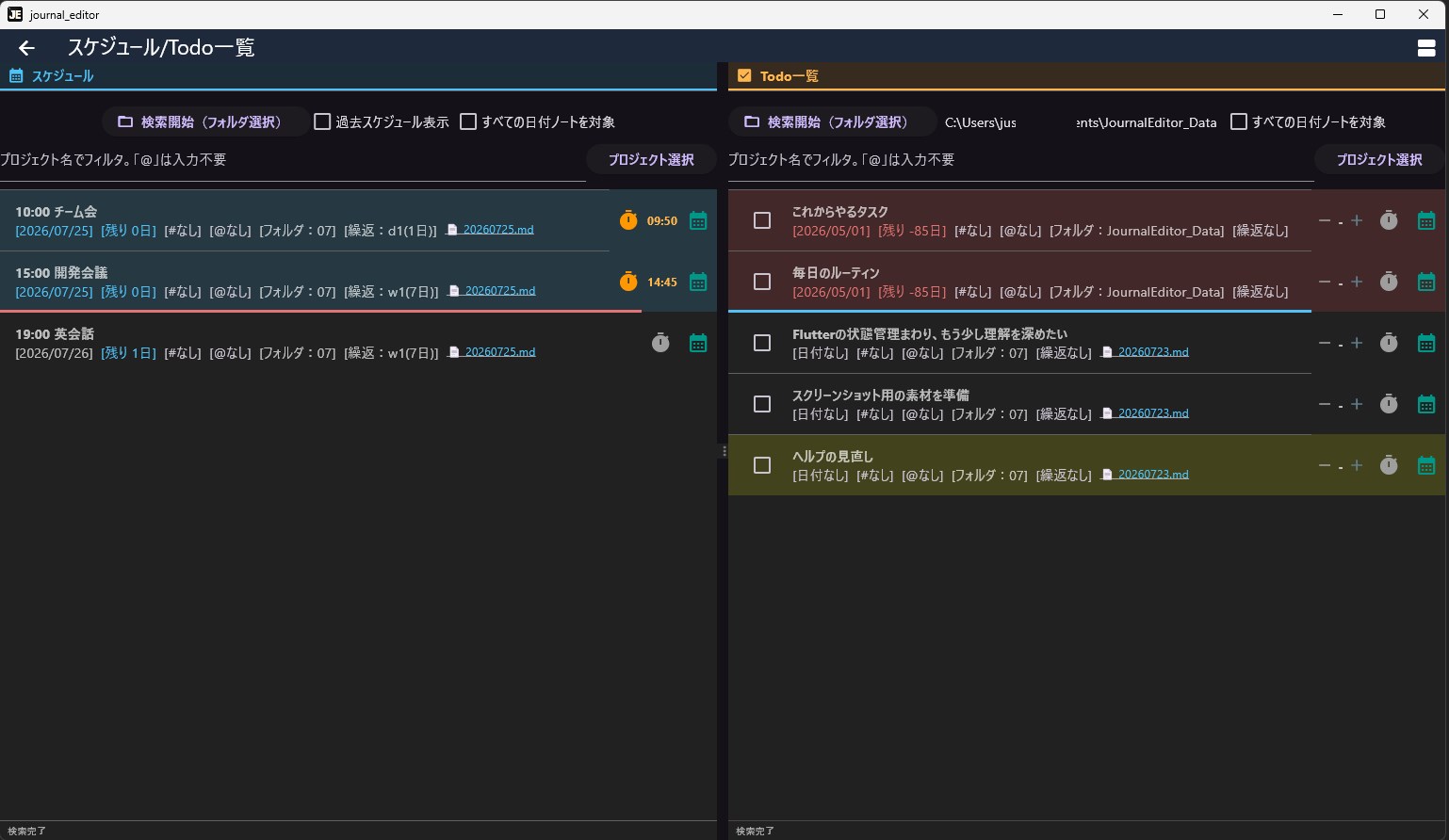Mark the Flutterの状態管理 todo as done
Viewport: 1449px width, 840px height.
coord(762,343)
